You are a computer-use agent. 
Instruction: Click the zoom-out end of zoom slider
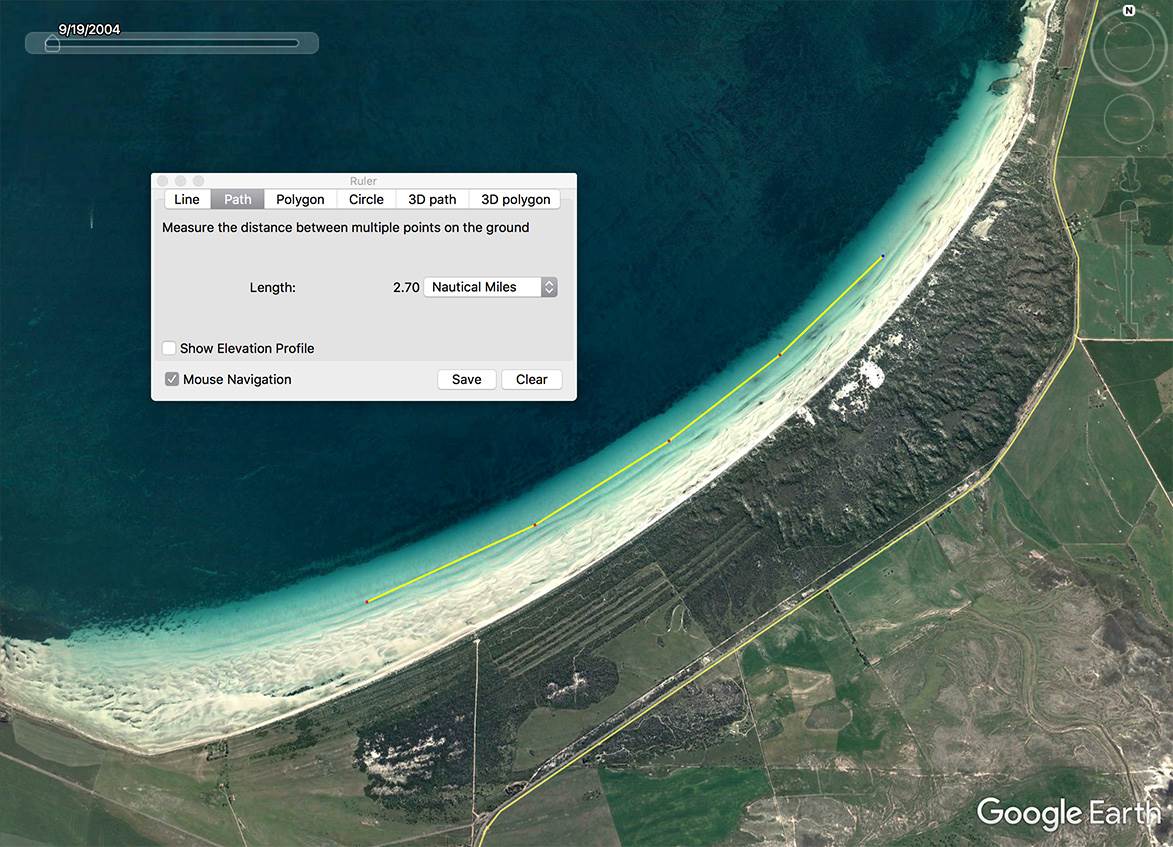click(x=1128, y=331)
